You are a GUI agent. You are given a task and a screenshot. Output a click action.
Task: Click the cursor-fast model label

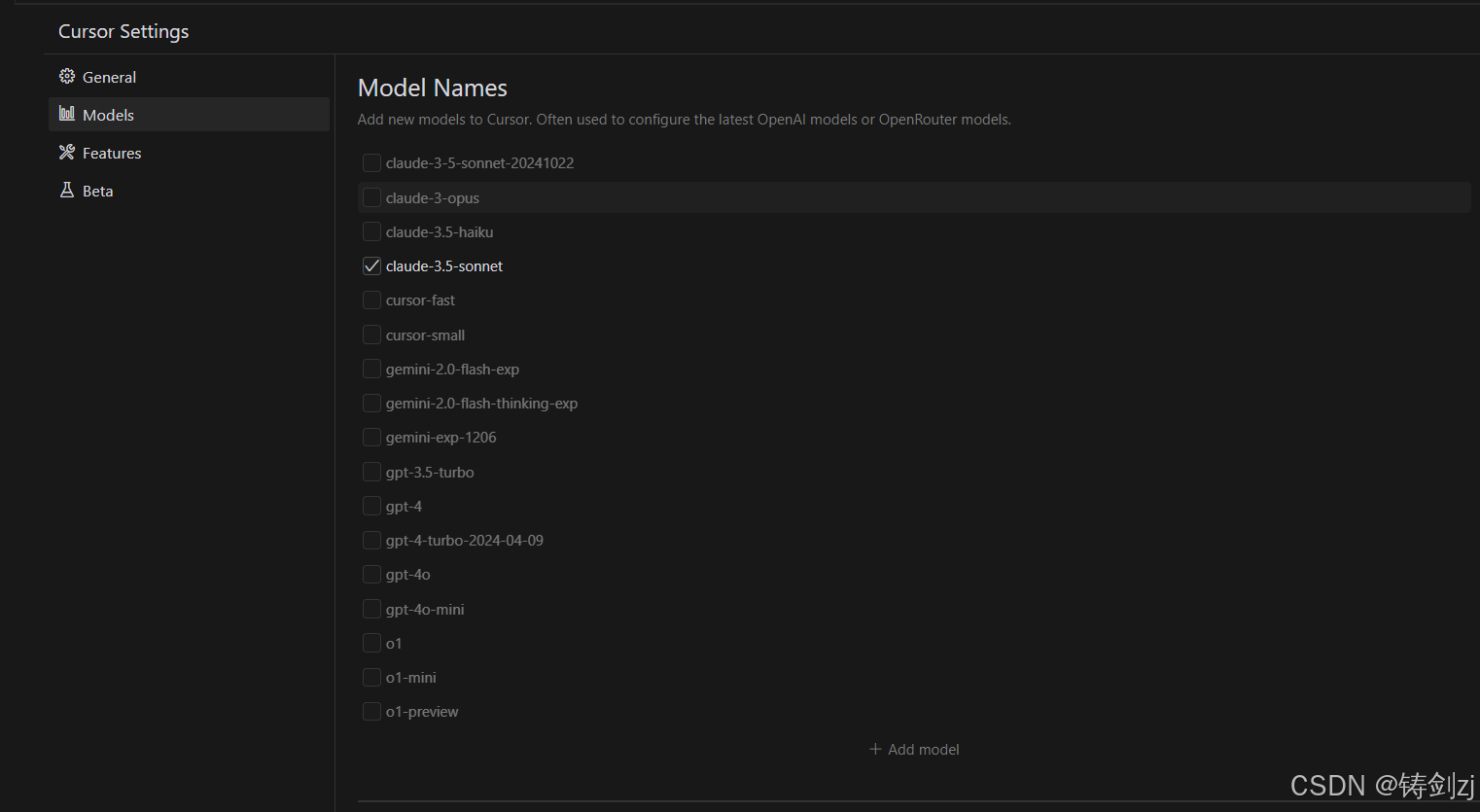(x=420, y=300)
